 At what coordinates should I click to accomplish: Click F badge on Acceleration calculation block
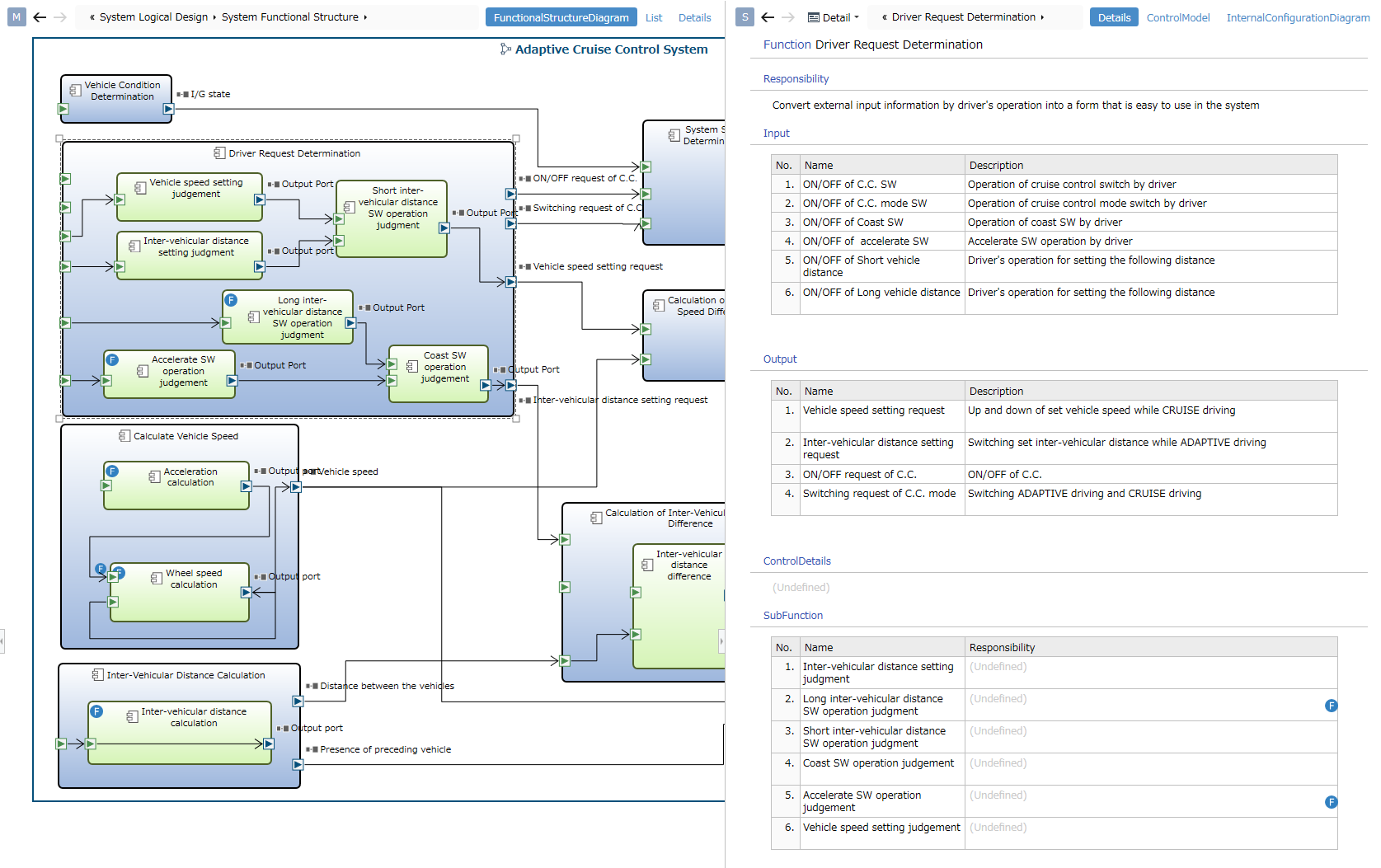tap(113, 472)
